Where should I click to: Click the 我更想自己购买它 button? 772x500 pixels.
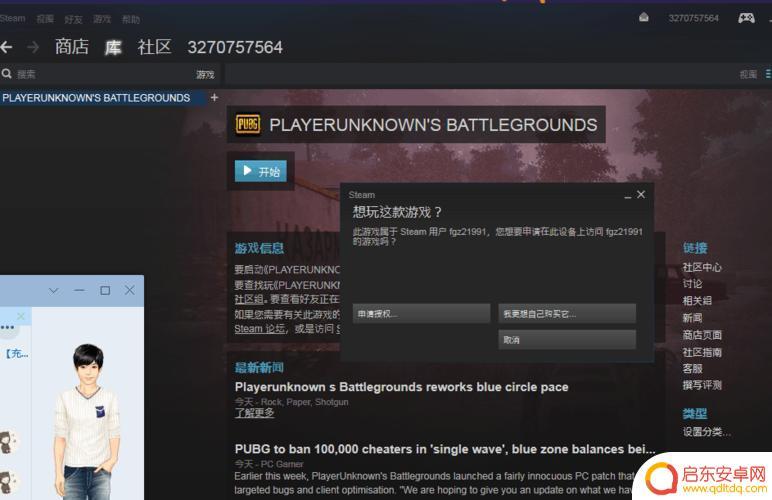pyautogui.click(x=567, y=313)
